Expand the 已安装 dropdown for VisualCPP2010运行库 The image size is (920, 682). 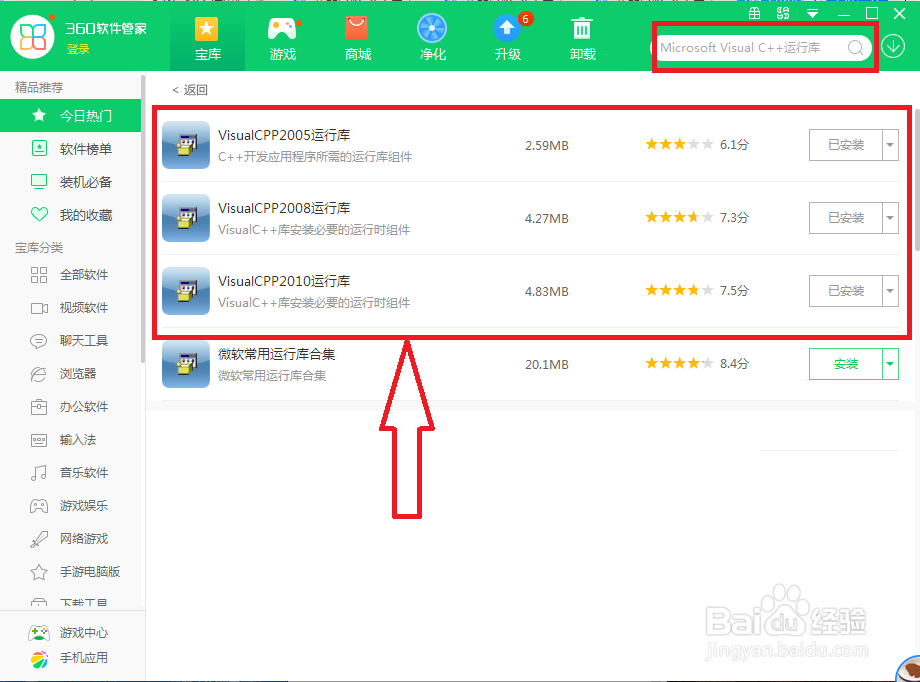[890, 291]
